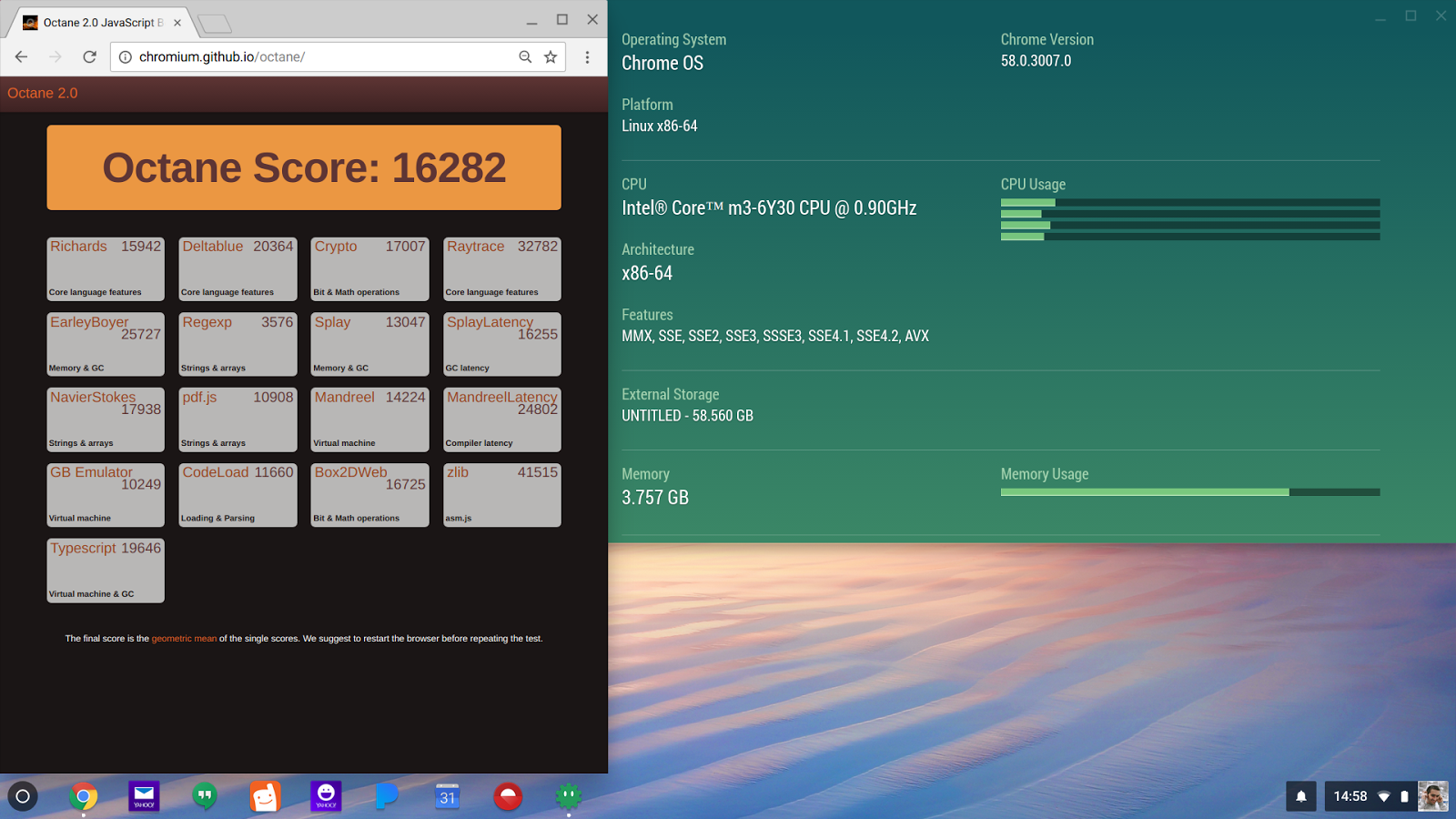Select the zlib 41515 benchmark tile

[x=502, y=495]
